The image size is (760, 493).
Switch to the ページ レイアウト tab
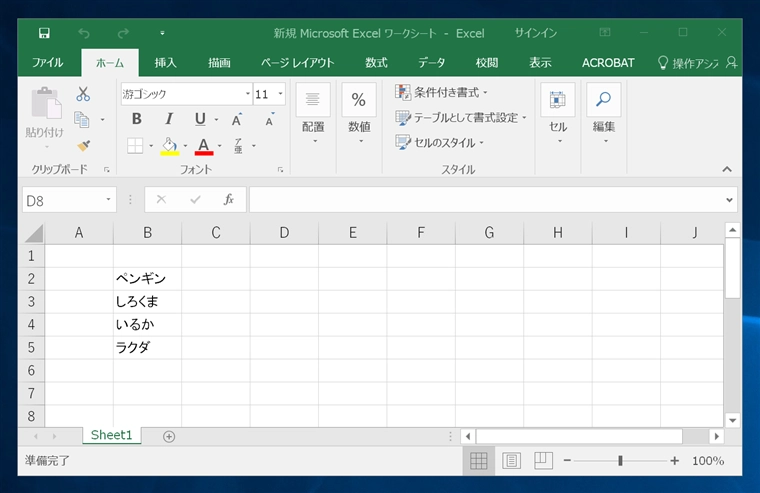[x=298, y=63]
